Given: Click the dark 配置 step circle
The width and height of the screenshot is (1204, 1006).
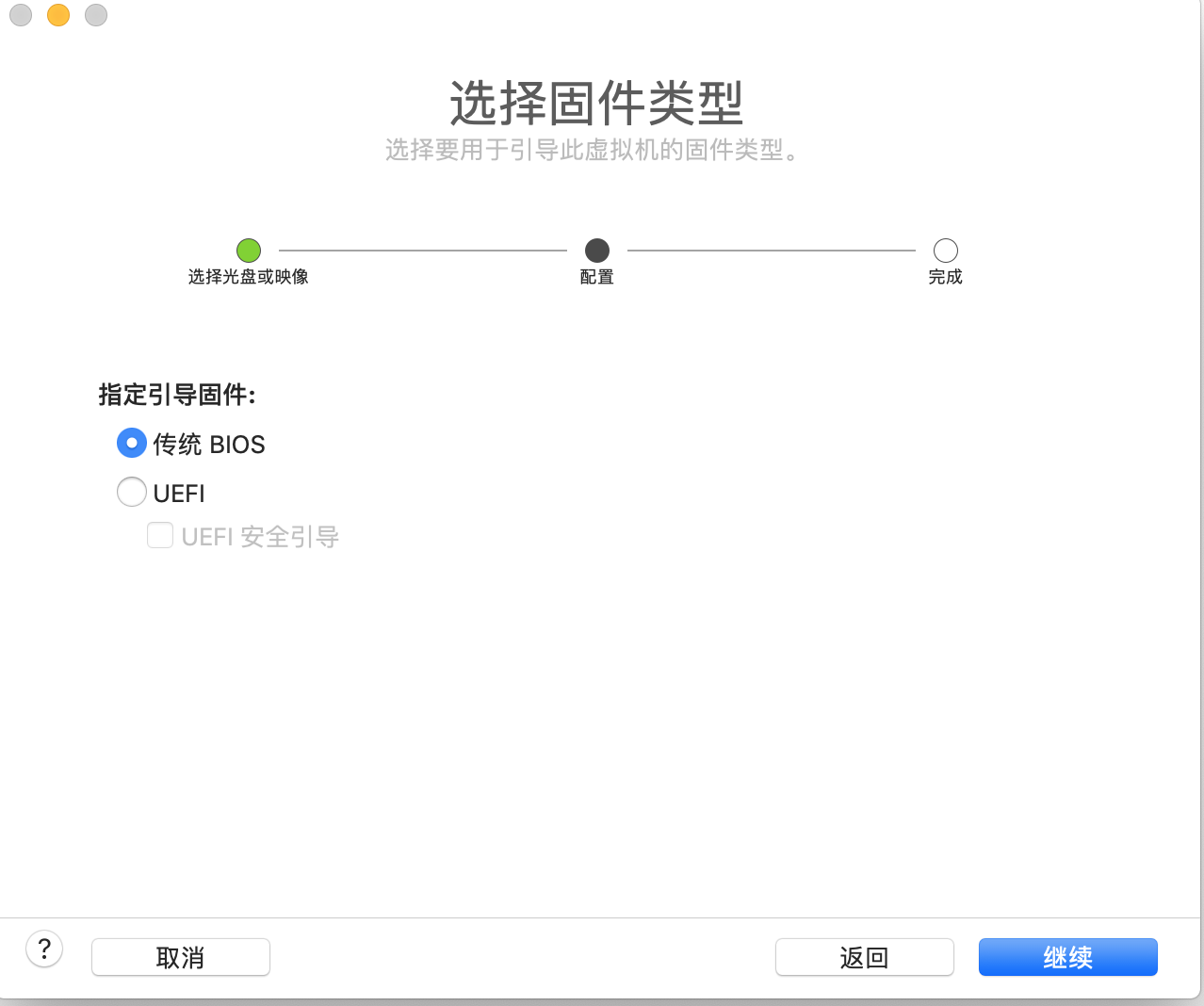Looking at the screenshot, I should tap(597, 251).
